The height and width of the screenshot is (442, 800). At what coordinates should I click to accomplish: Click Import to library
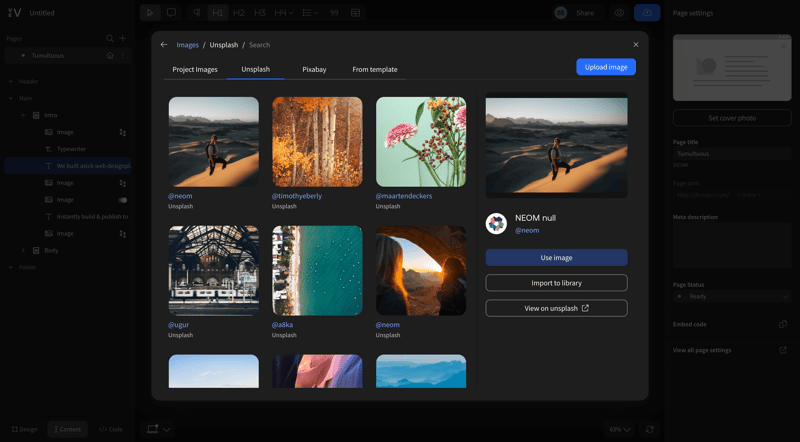(x=557, y=283)
